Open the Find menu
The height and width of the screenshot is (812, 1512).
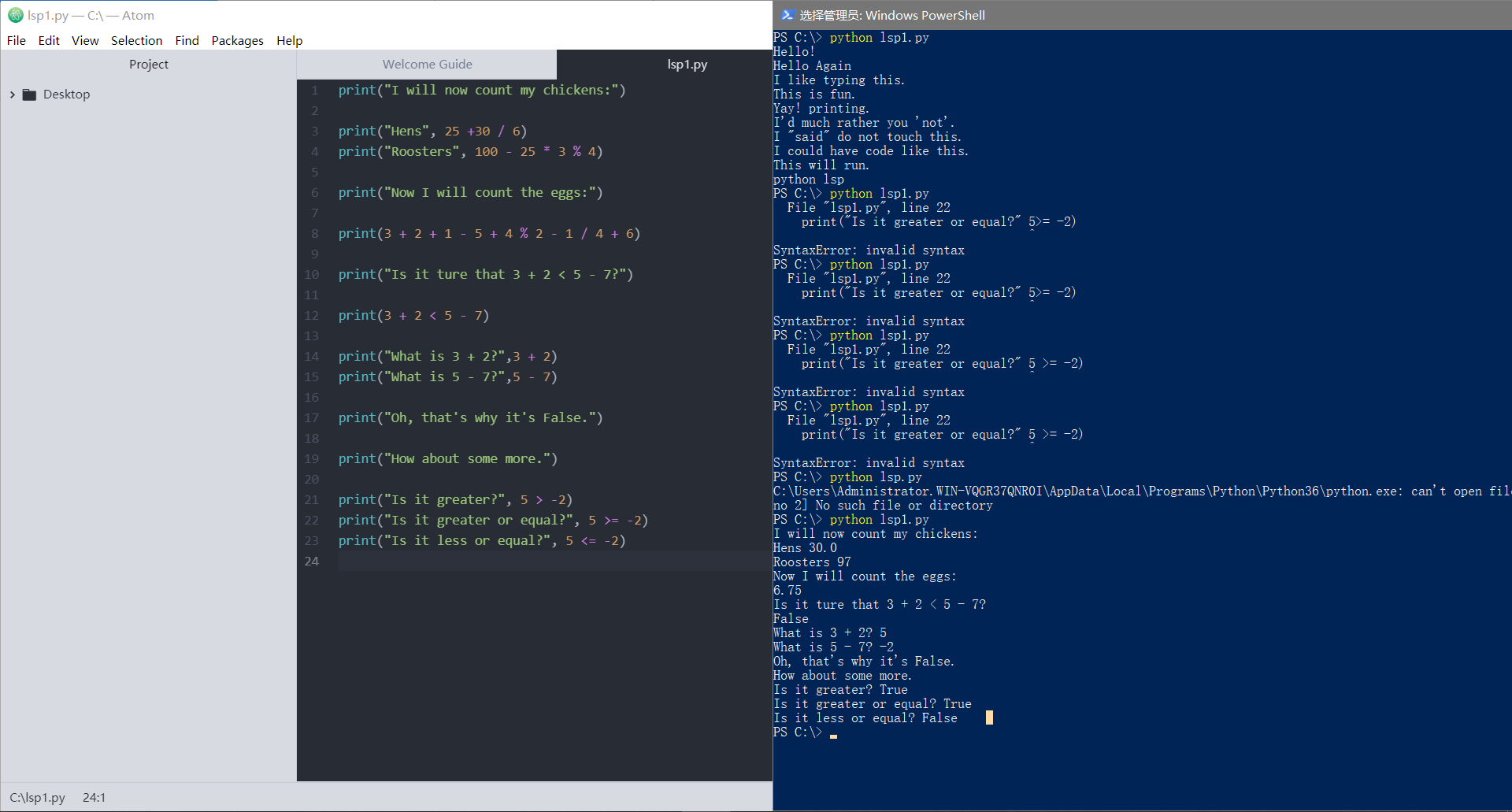click(187, 40)
